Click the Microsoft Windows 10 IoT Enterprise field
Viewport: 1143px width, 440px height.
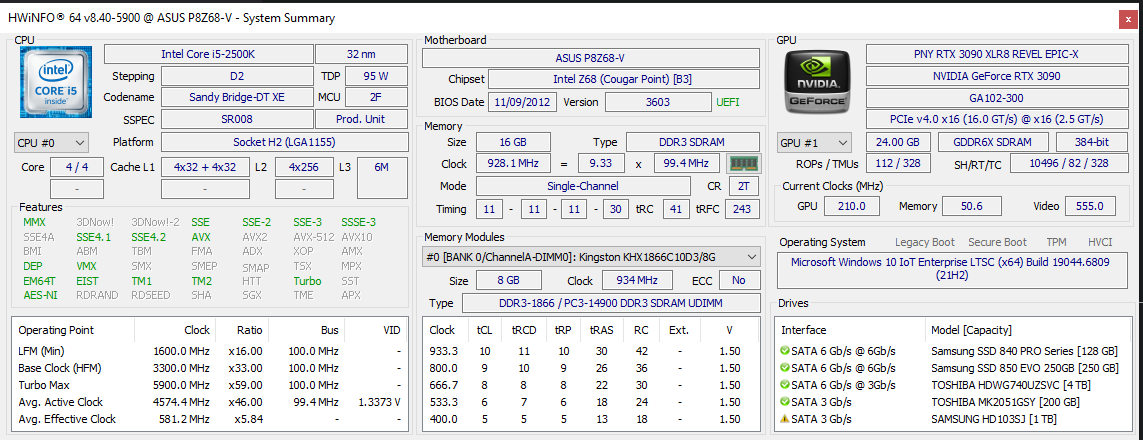coord(952,269)
